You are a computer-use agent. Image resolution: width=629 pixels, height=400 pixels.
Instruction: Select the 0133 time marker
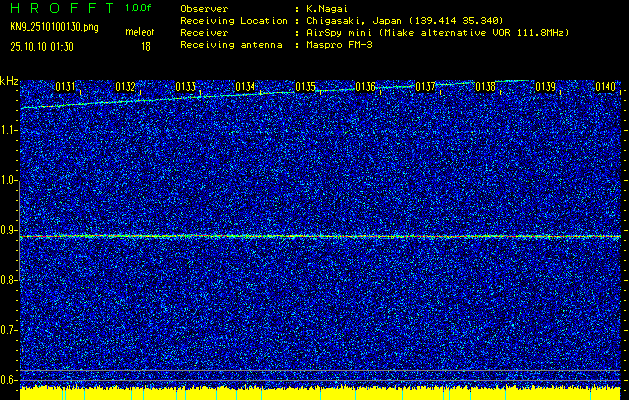[185, 88]
